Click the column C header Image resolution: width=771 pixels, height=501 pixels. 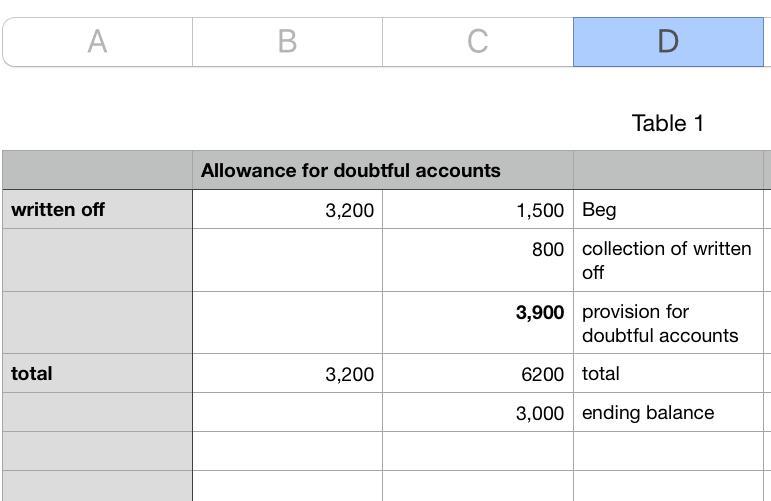[x=477, y=42]
